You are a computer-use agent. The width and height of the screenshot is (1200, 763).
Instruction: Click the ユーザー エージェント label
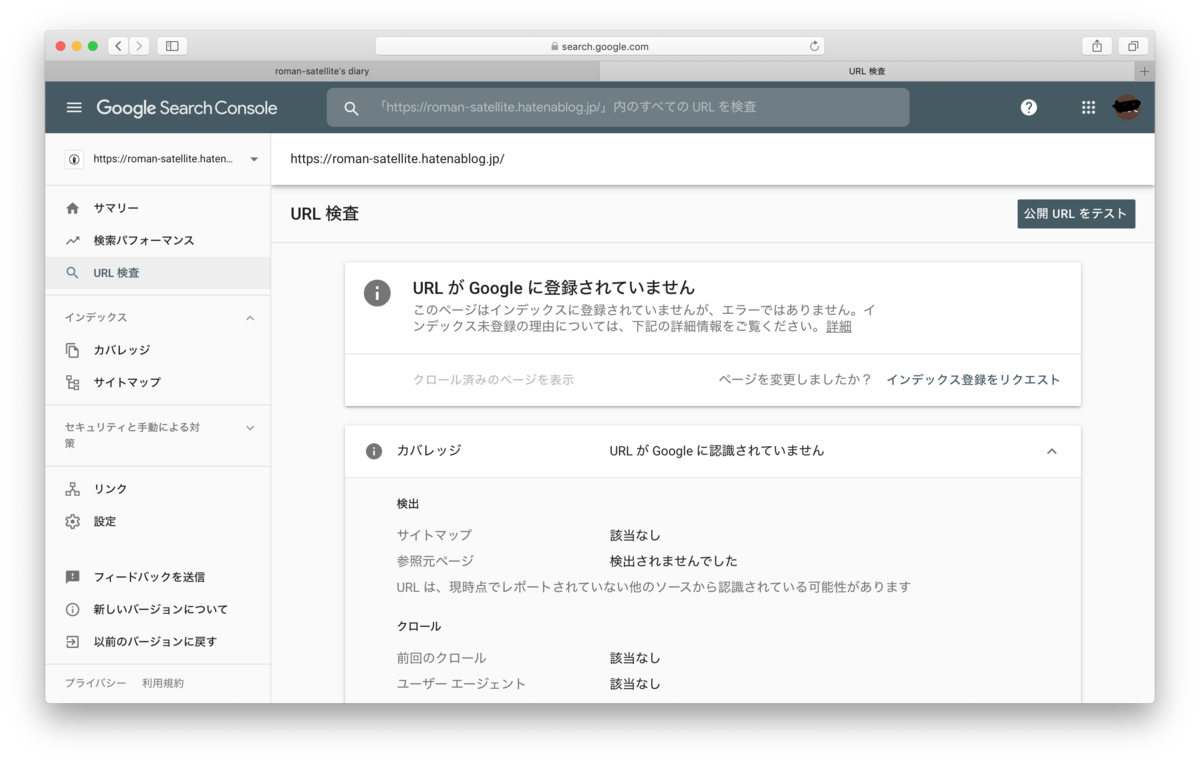coord(461,684)
